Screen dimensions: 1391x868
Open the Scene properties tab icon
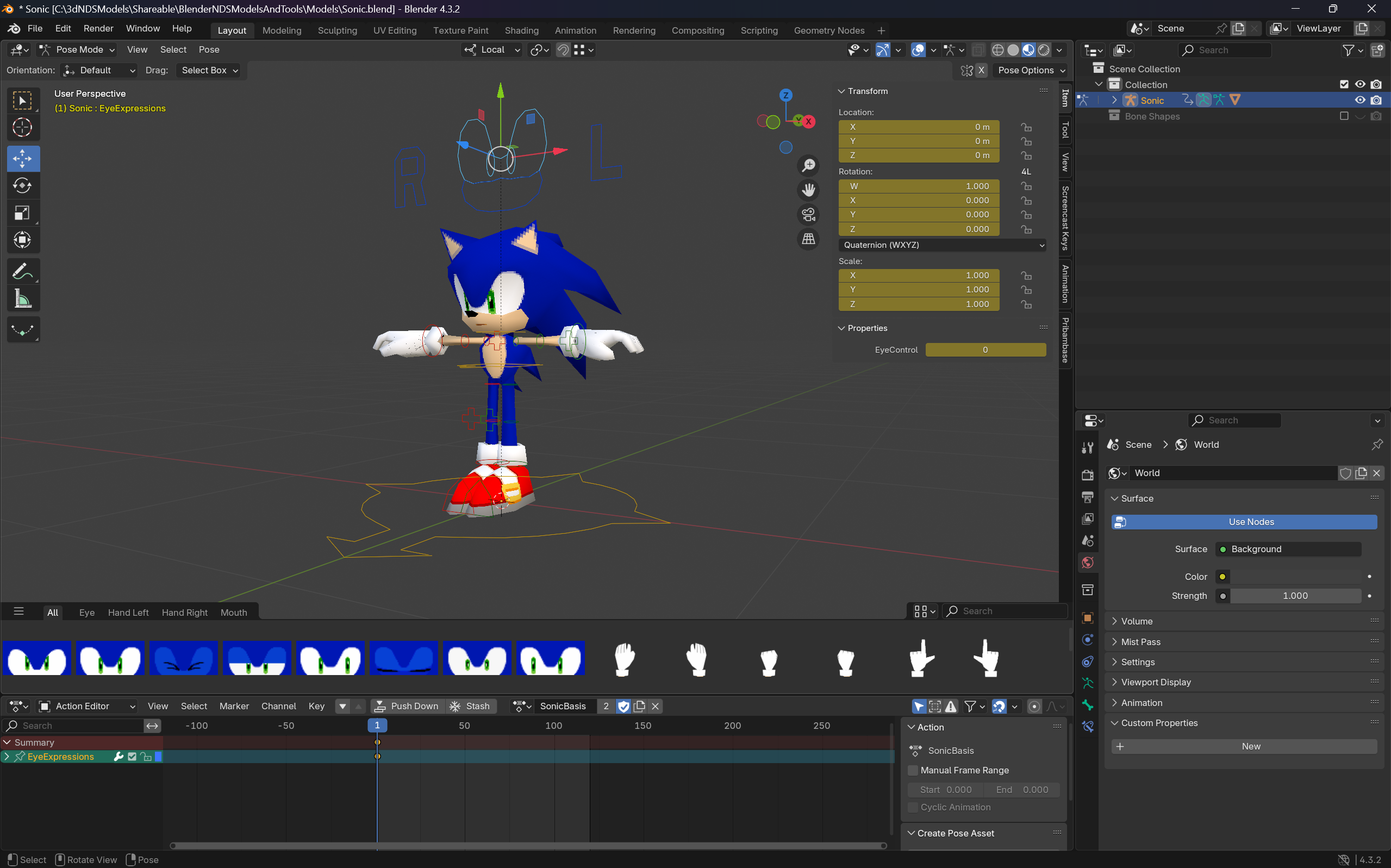click(1087, 540)
